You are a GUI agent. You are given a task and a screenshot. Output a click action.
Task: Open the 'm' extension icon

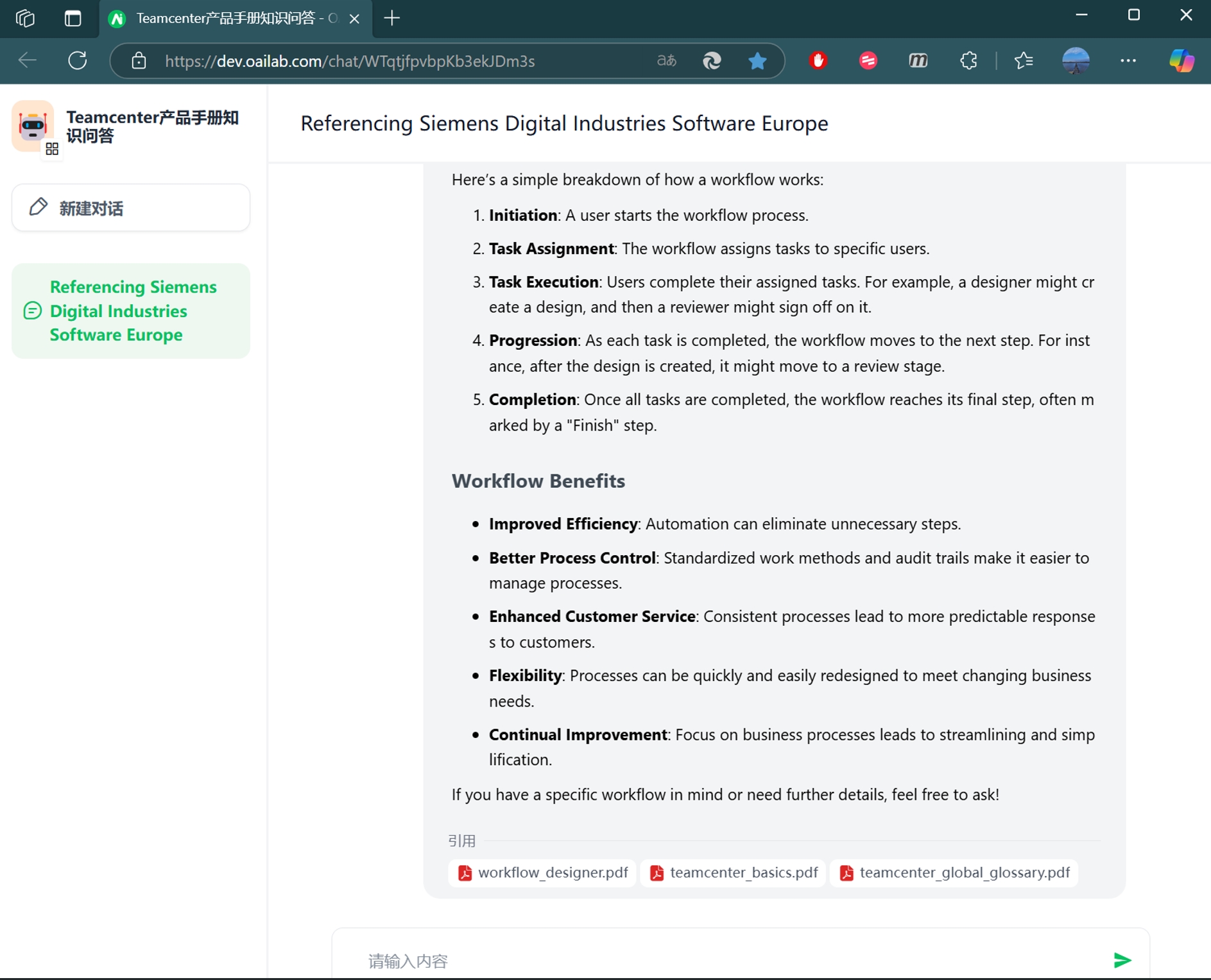point(918,60)
